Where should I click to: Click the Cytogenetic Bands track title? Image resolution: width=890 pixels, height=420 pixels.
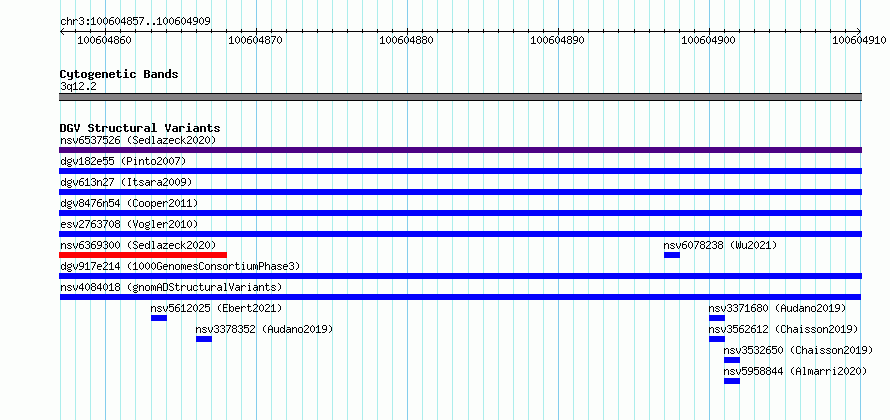pyautogui.click(x=119, y=74)
